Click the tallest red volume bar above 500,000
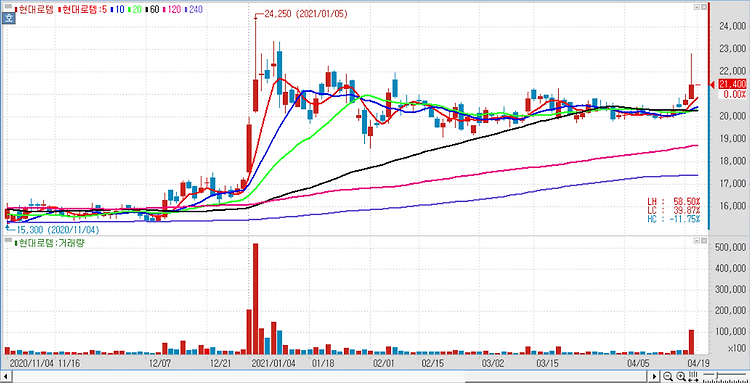This screenshot has width=750, height=383. [x=255, y=299]
